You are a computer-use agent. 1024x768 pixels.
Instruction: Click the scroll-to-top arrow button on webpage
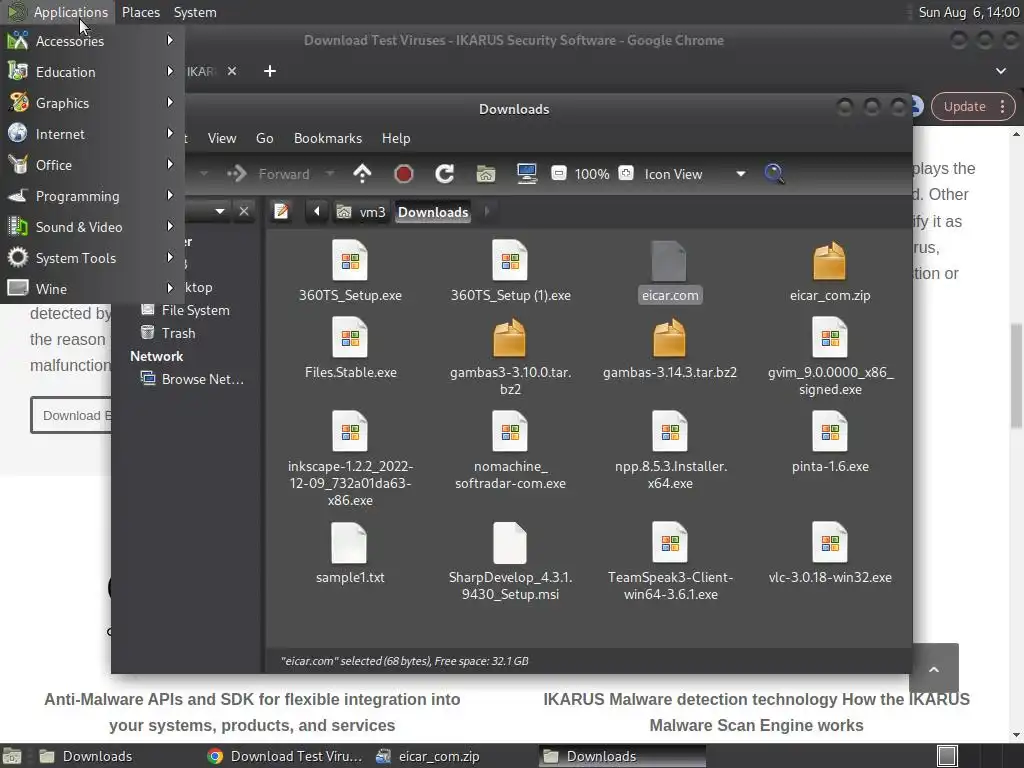pyautogui.click(x=934, y=669)
